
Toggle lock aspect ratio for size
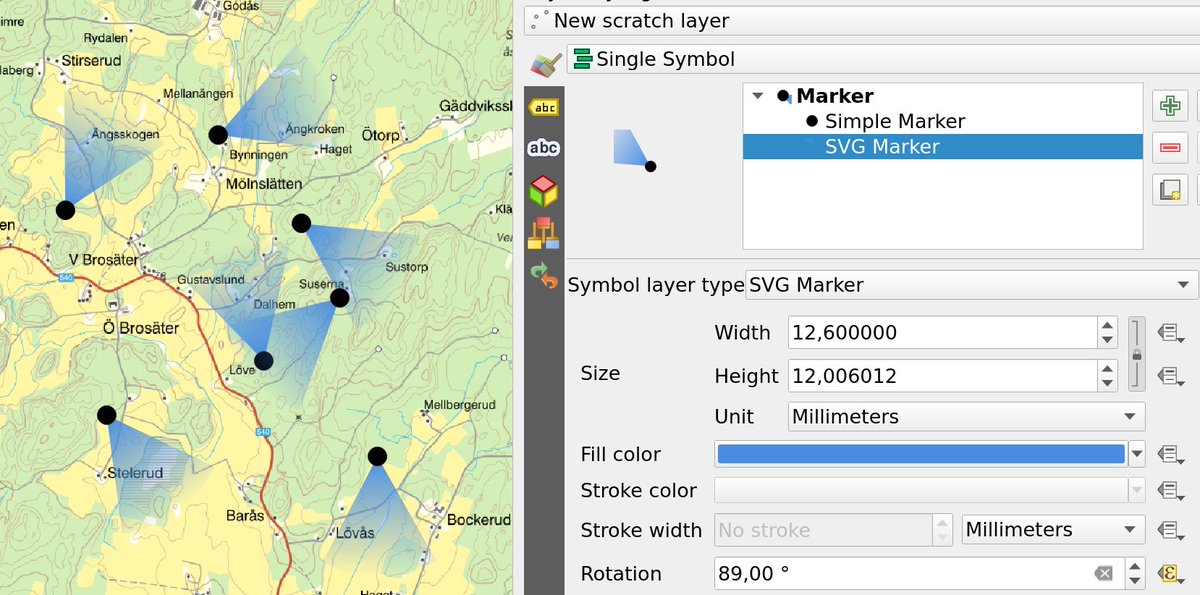pos(1137,354)
